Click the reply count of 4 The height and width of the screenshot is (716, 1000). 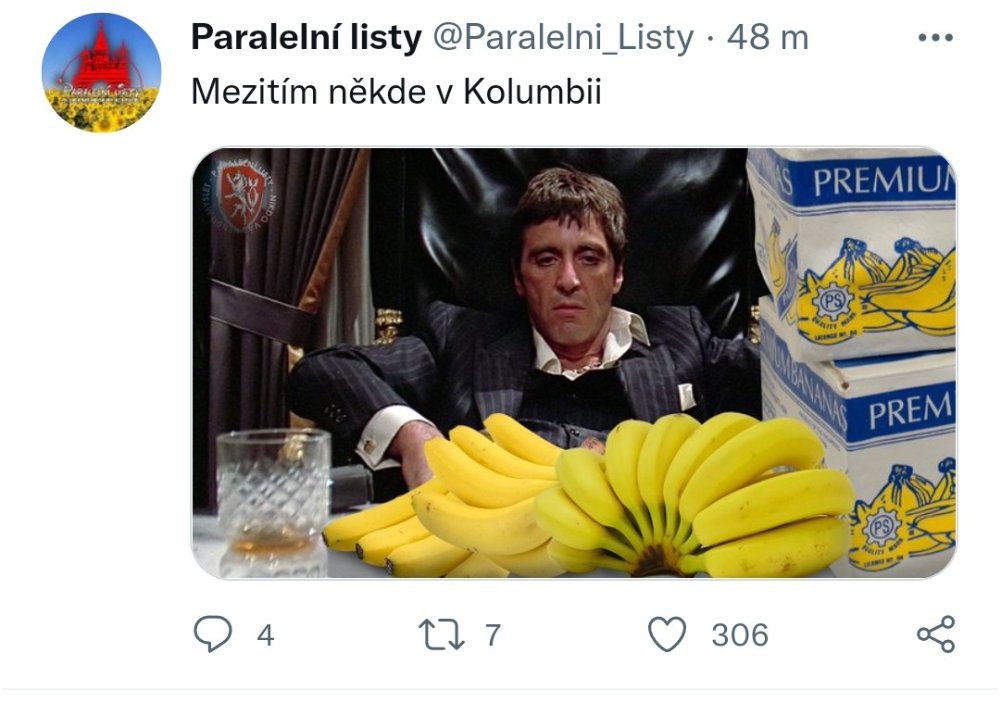(x=265, y=635)
